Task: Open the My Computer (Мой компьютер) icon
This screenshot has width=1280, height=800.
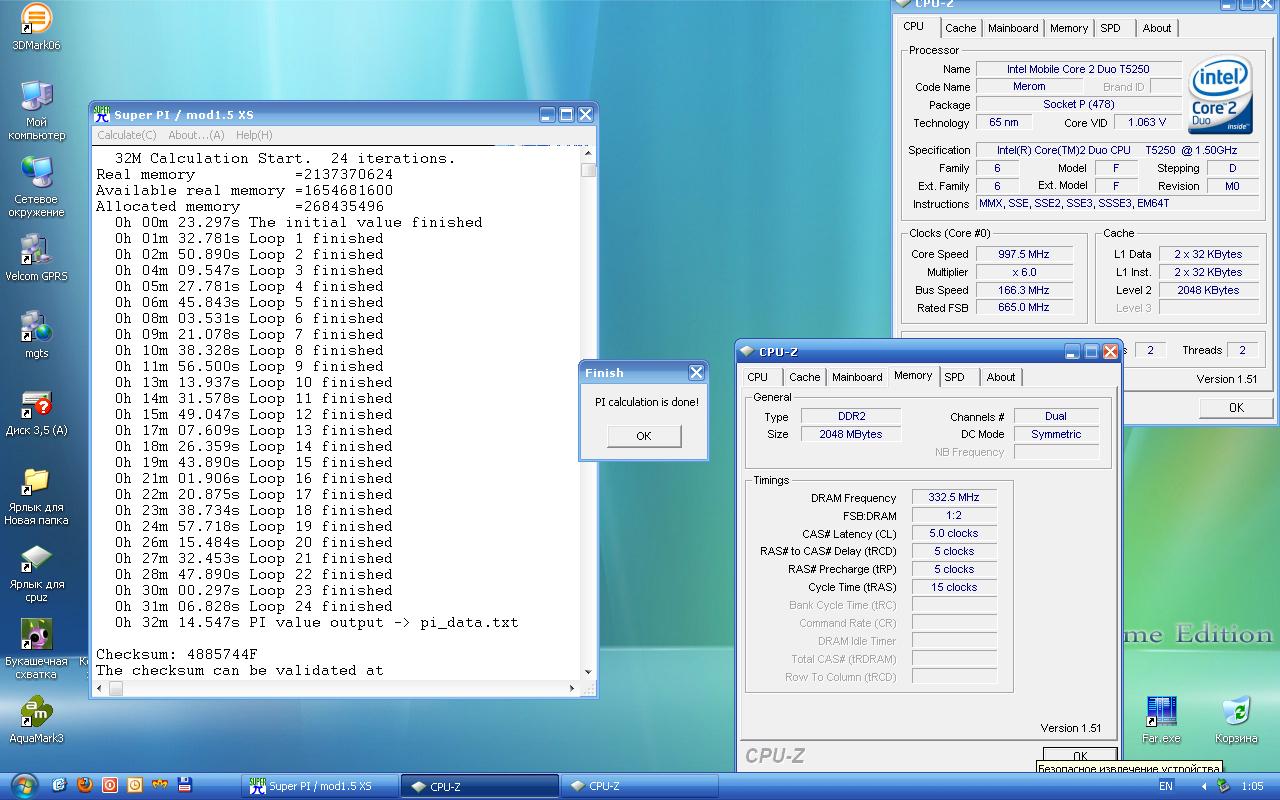Action: [37, 110]
